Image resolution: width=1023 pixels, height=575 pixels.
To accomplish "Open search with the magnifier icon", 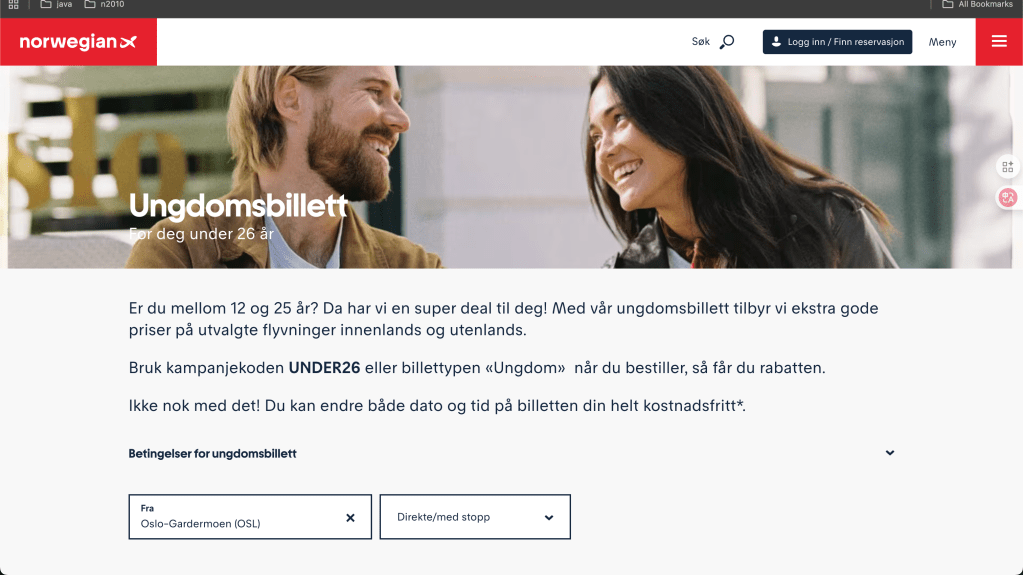I will coord(727,42).
